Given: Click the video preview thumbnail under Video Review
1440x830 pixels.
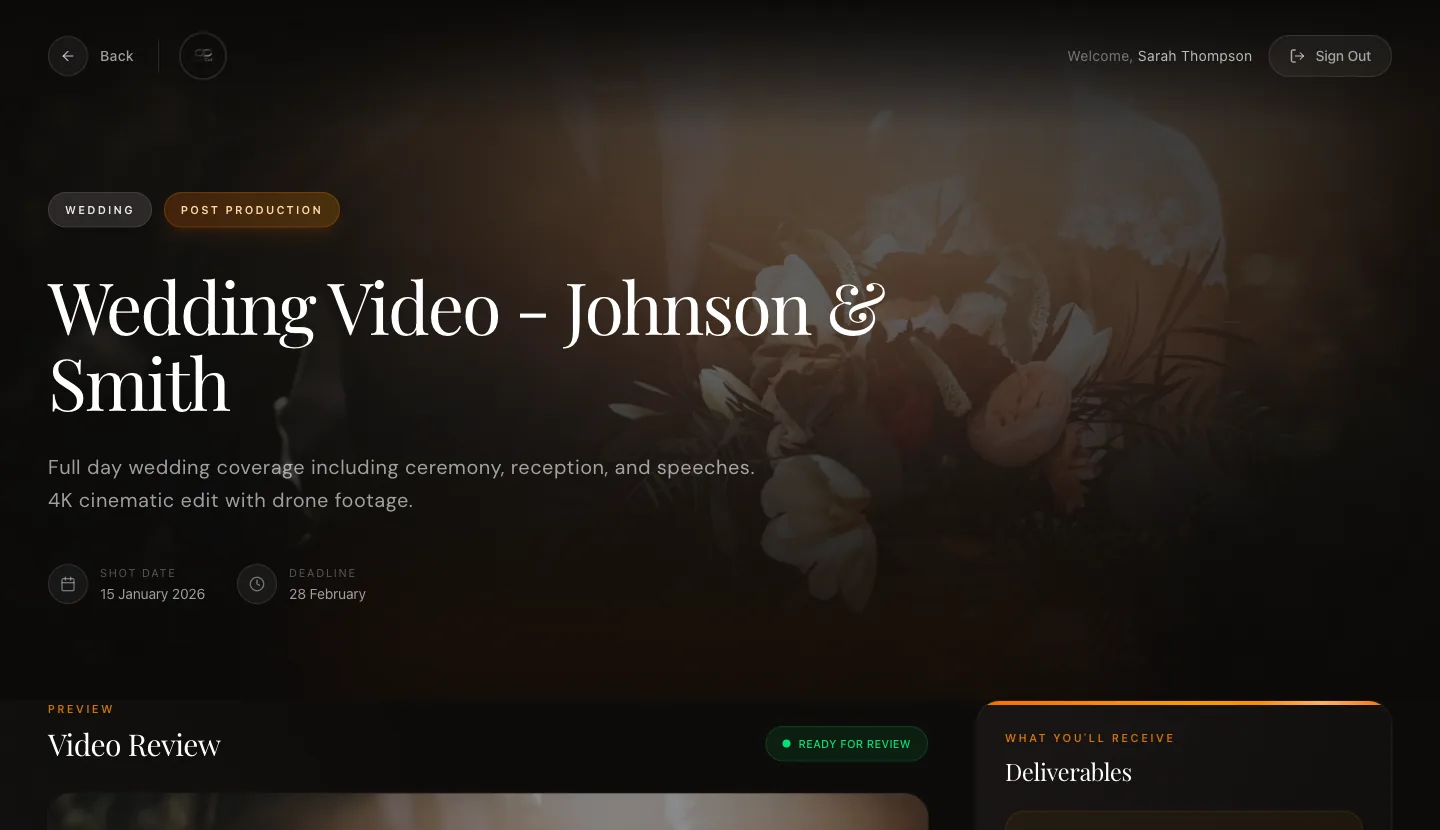Looking at the screenshot, I should tap(488, 811).
